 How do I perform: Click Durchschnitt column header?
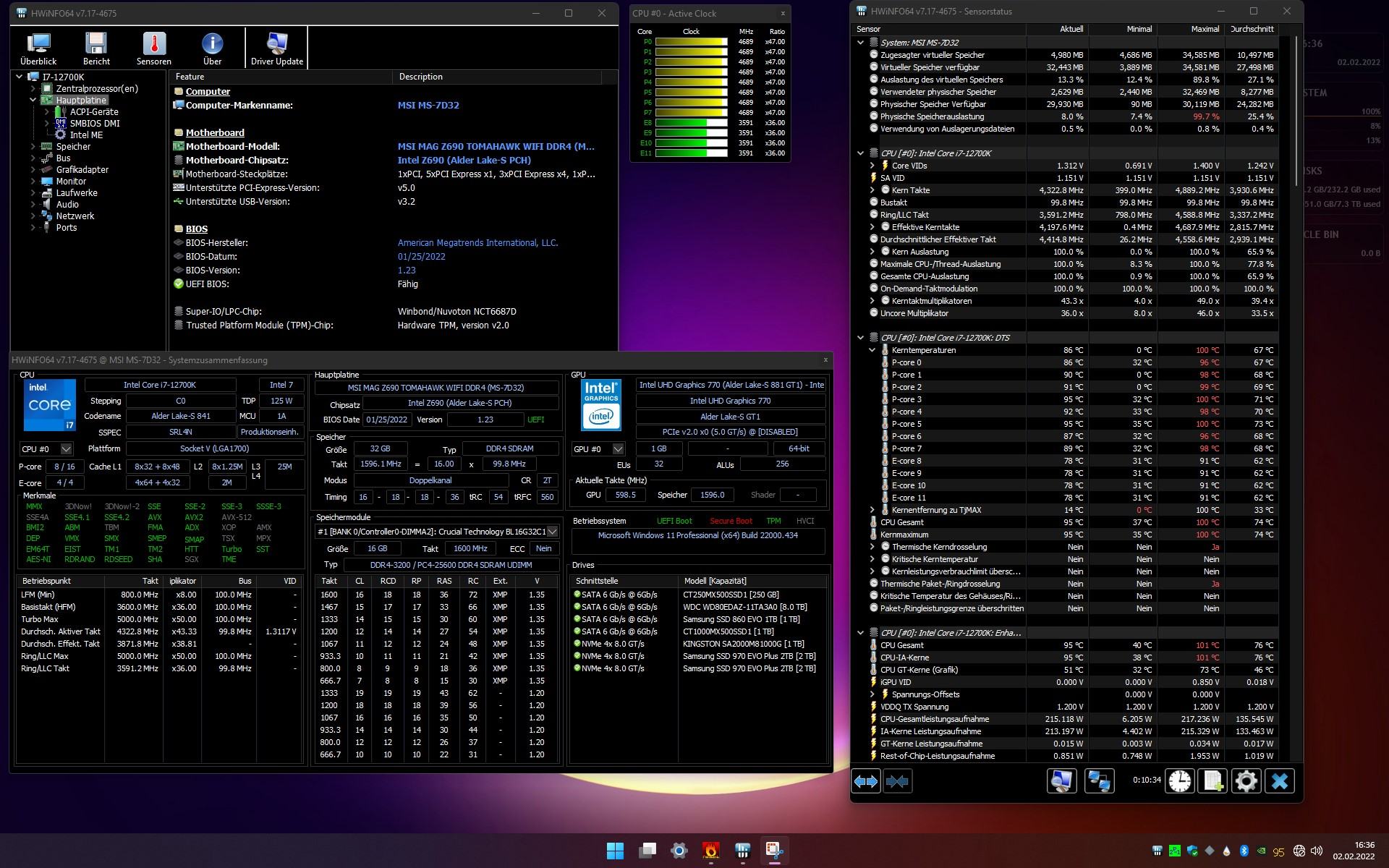[x=1252, y=29]
